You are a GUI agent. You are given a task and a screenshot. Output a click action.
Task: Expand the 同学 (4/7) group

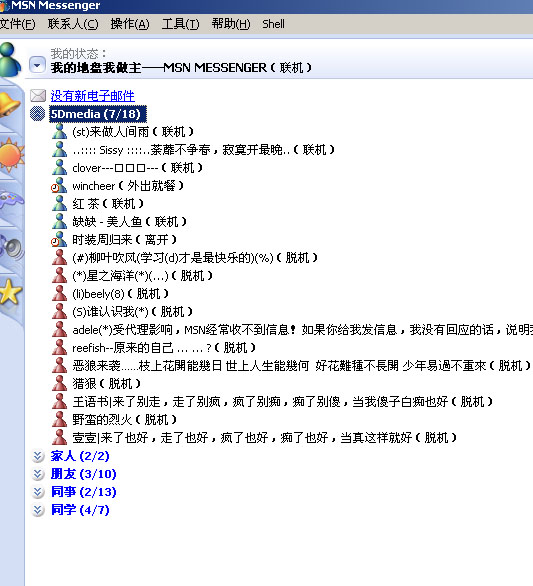(37, 510)
